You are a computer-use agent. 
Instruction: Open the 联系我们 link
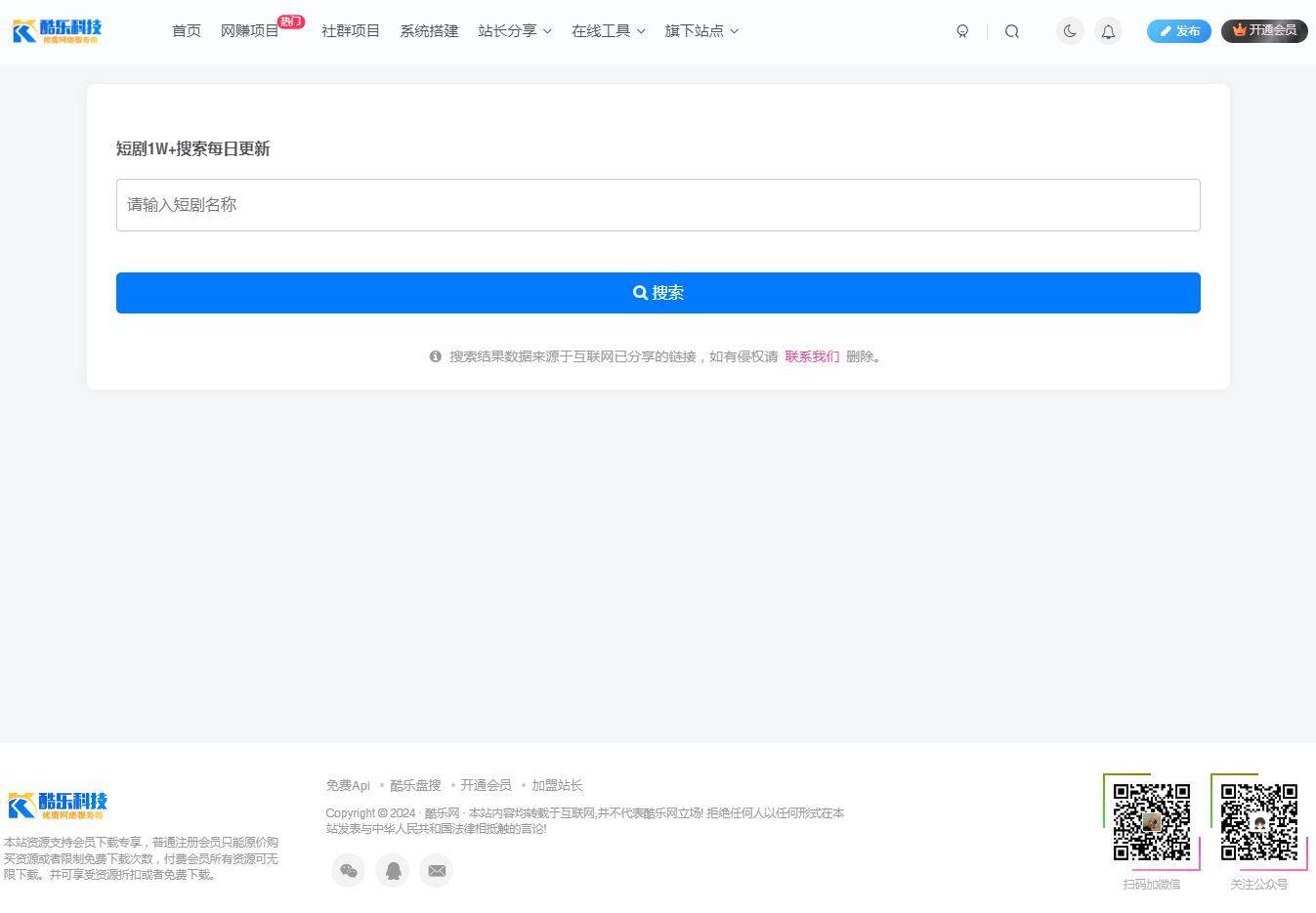coord(812,356)
